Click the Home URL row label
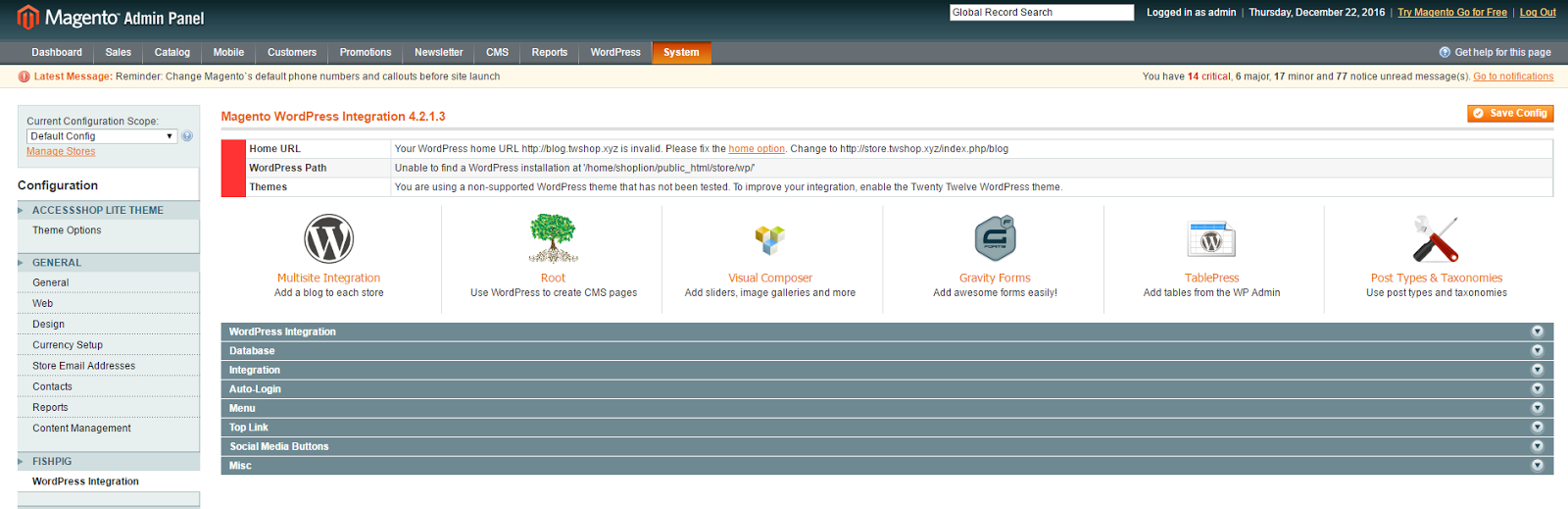This screenshot has width=1568, height=509. coord(275,149)
